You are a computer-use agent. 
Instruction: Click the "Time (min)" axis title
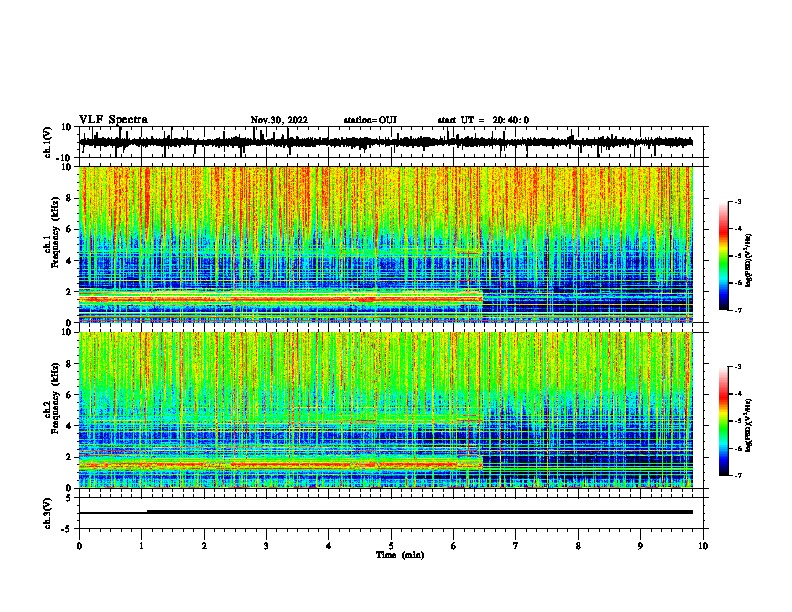pos(400,555)
